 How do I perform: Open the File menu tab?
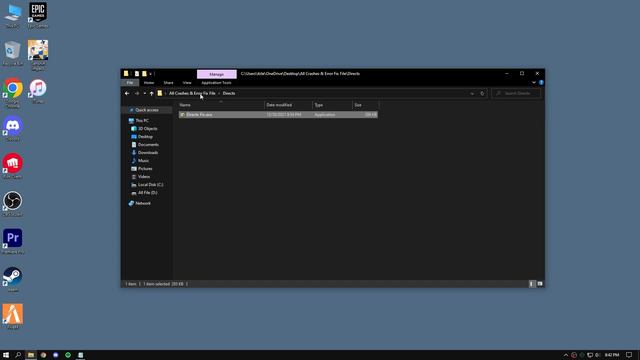(130, 82)
